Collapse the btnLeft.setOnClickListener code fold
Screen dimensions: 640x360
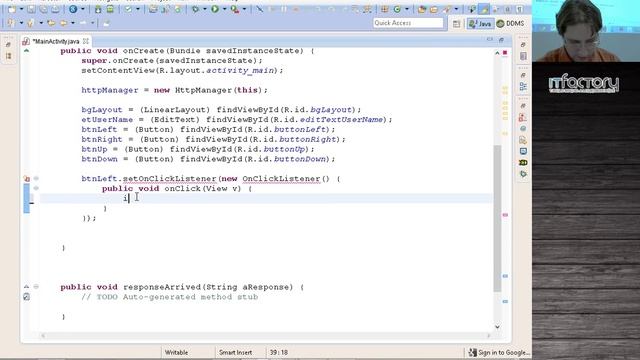36,178
